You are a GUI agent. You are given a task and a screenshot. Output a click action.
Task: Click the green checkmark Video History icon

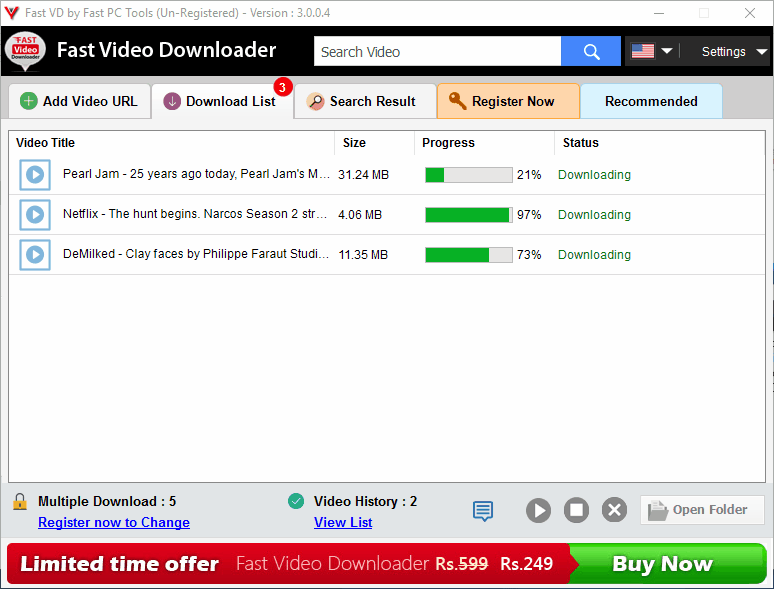pyautogui.click(x=296, y=501)
